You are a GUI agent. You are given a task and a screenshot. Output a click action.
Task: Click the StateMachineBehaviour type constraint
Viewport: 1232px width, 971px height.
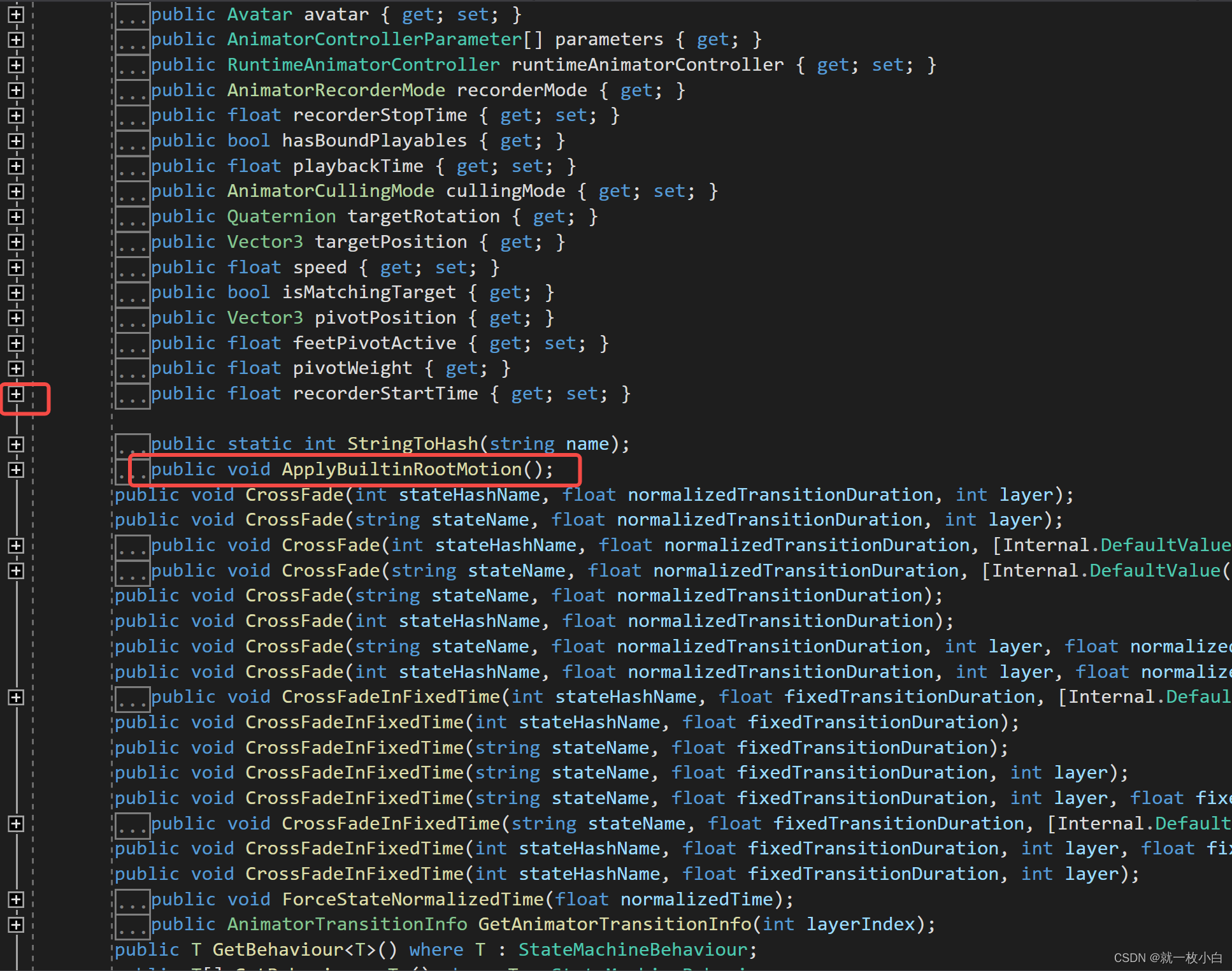(633, 950)
